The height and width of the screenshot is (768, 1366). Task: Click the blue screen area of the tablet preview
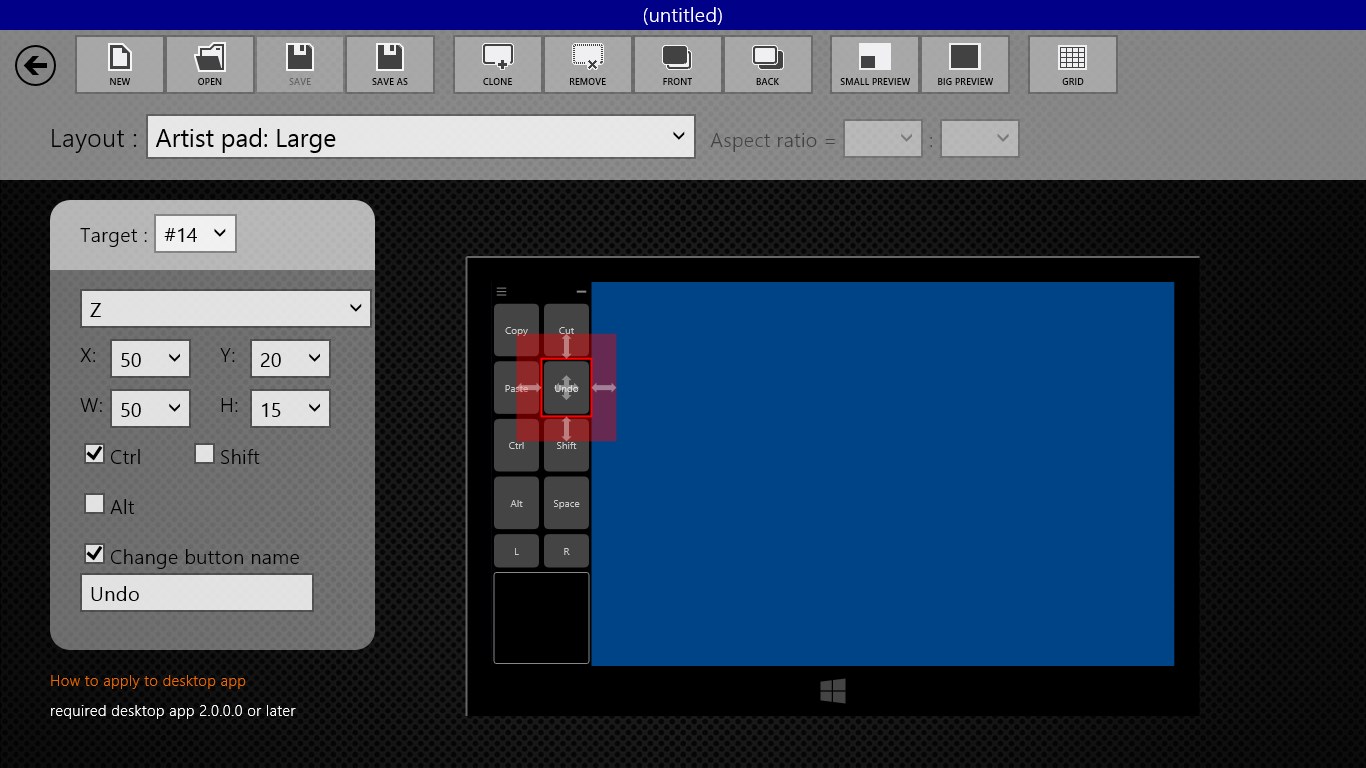883,474
